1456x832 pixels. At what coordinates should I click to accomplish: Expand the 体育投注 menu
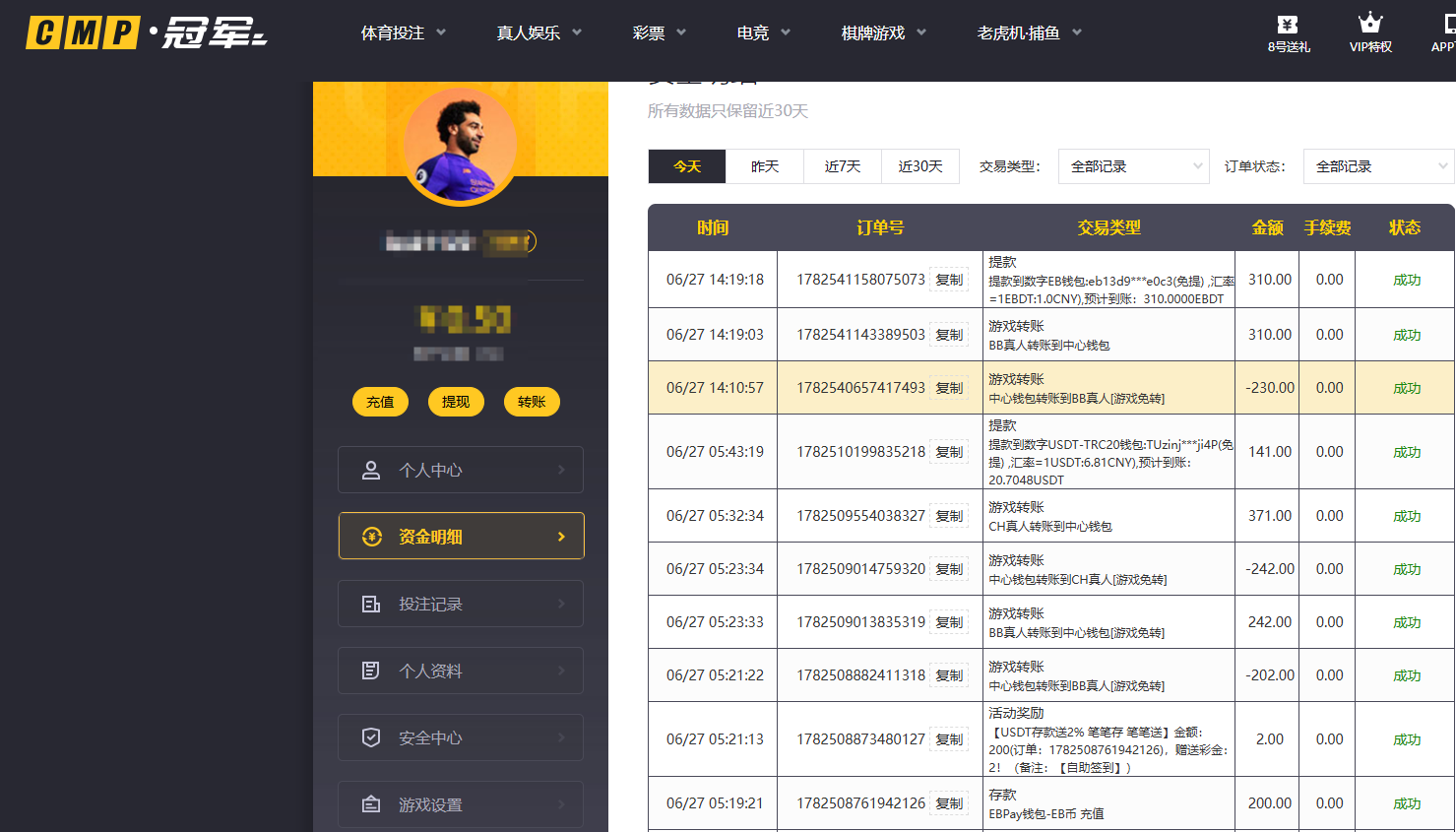(404, 33)
